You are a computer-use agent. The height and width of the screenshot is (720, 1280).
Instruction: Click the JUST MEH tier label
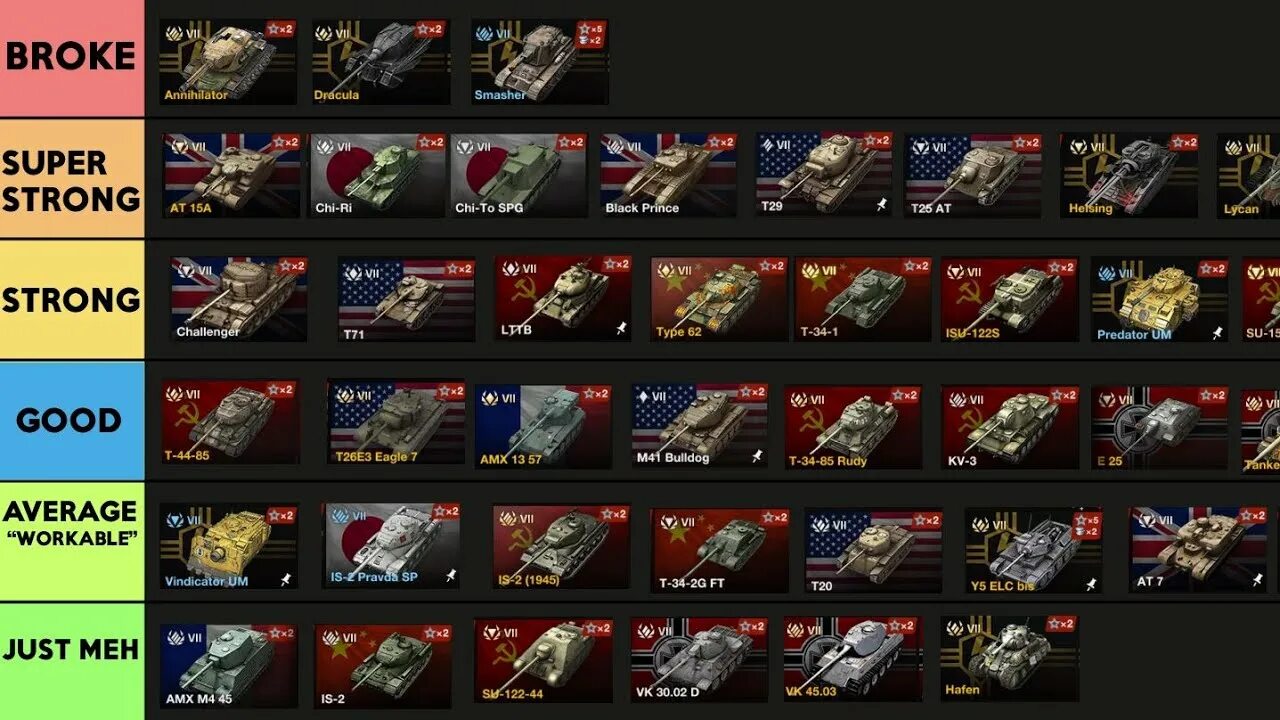pyautogui.click(x=72, y=650)
